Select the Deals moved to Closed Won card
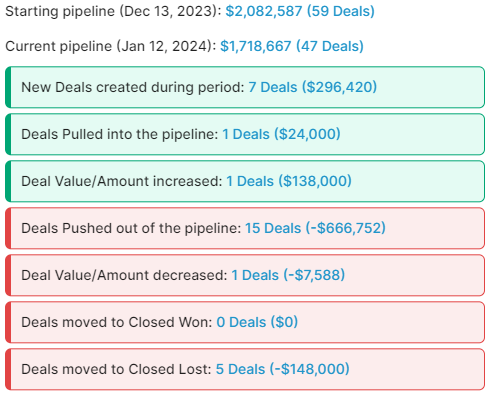Image resolution: width=488 pixels, height=395 pixels. point(245,322)
